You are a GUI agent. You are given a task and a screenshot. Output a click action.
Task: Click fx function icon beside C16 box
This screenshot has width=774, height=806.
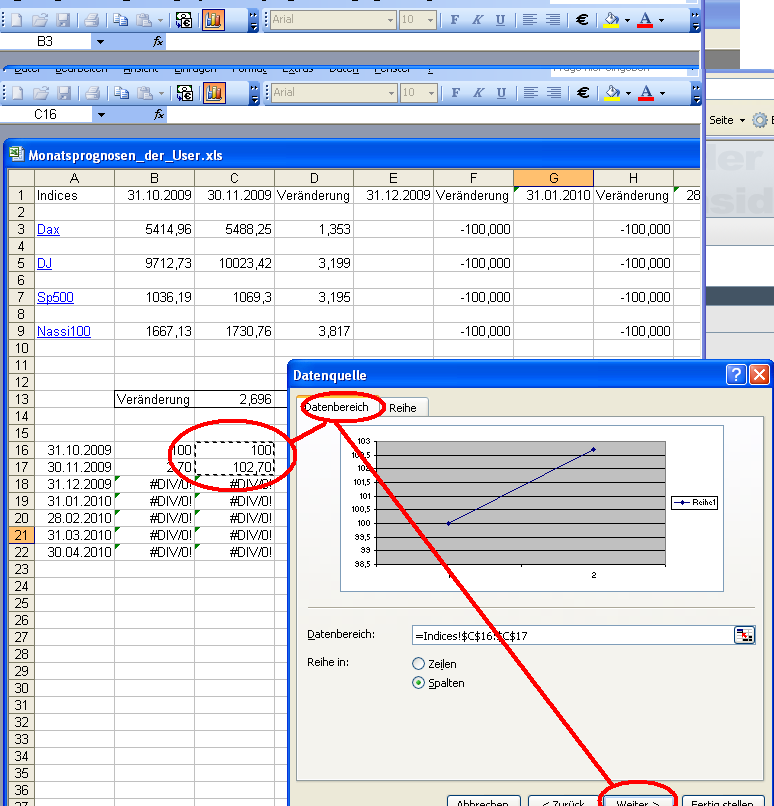(159, 114)
